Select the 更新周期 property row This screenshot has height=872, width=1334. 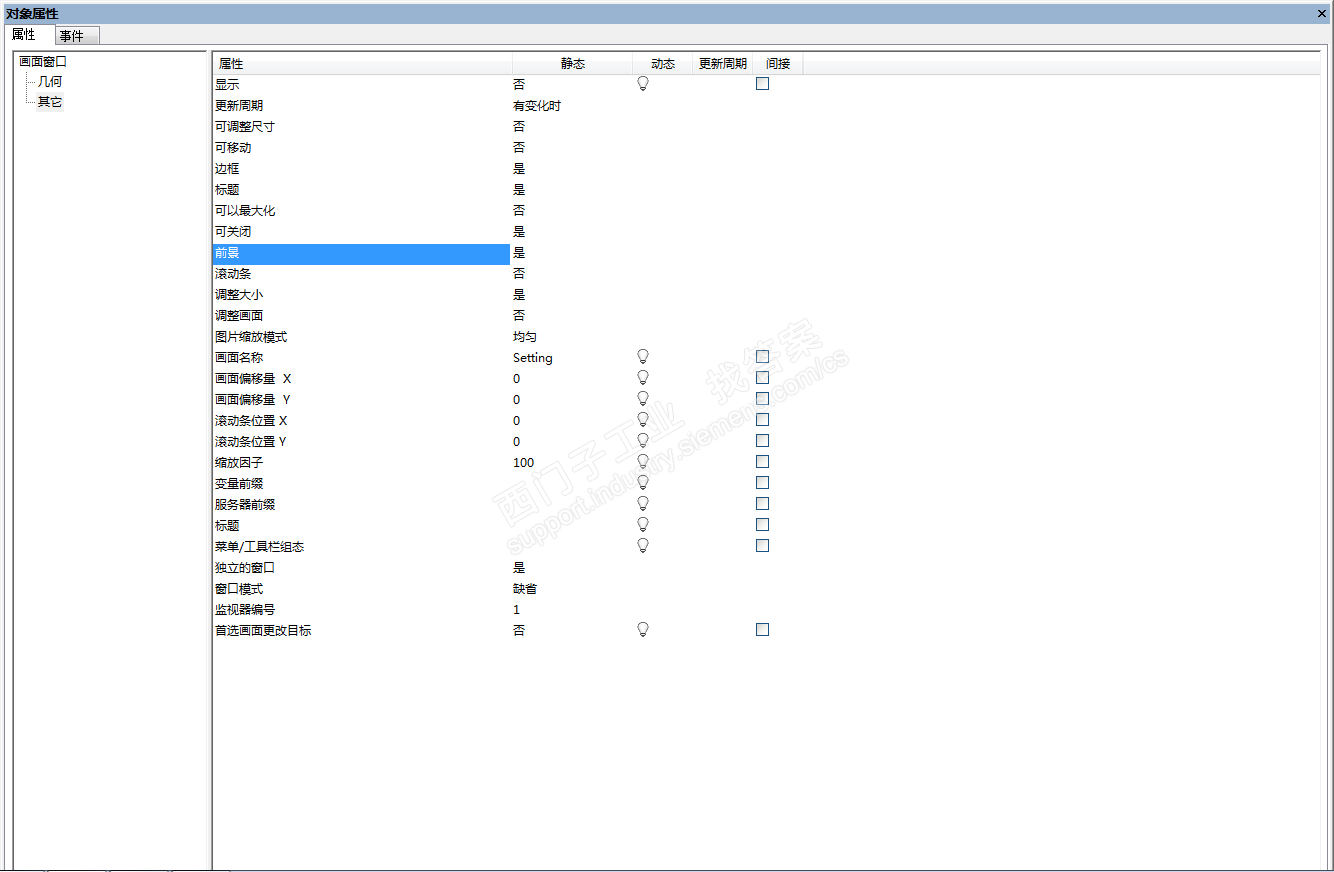239,106
